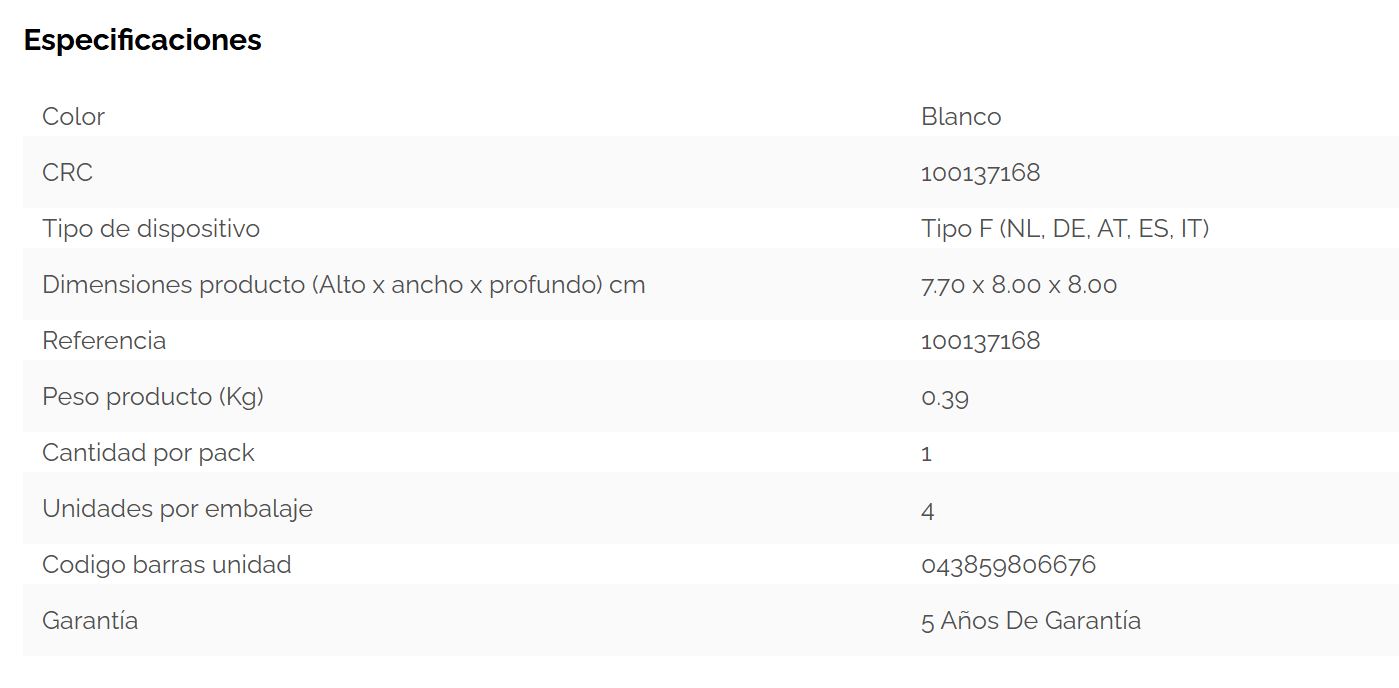The width and height of the screenshot is (1399, 688).
Task: Click the Especificaciones heading
Action: (x=142, y=40)
